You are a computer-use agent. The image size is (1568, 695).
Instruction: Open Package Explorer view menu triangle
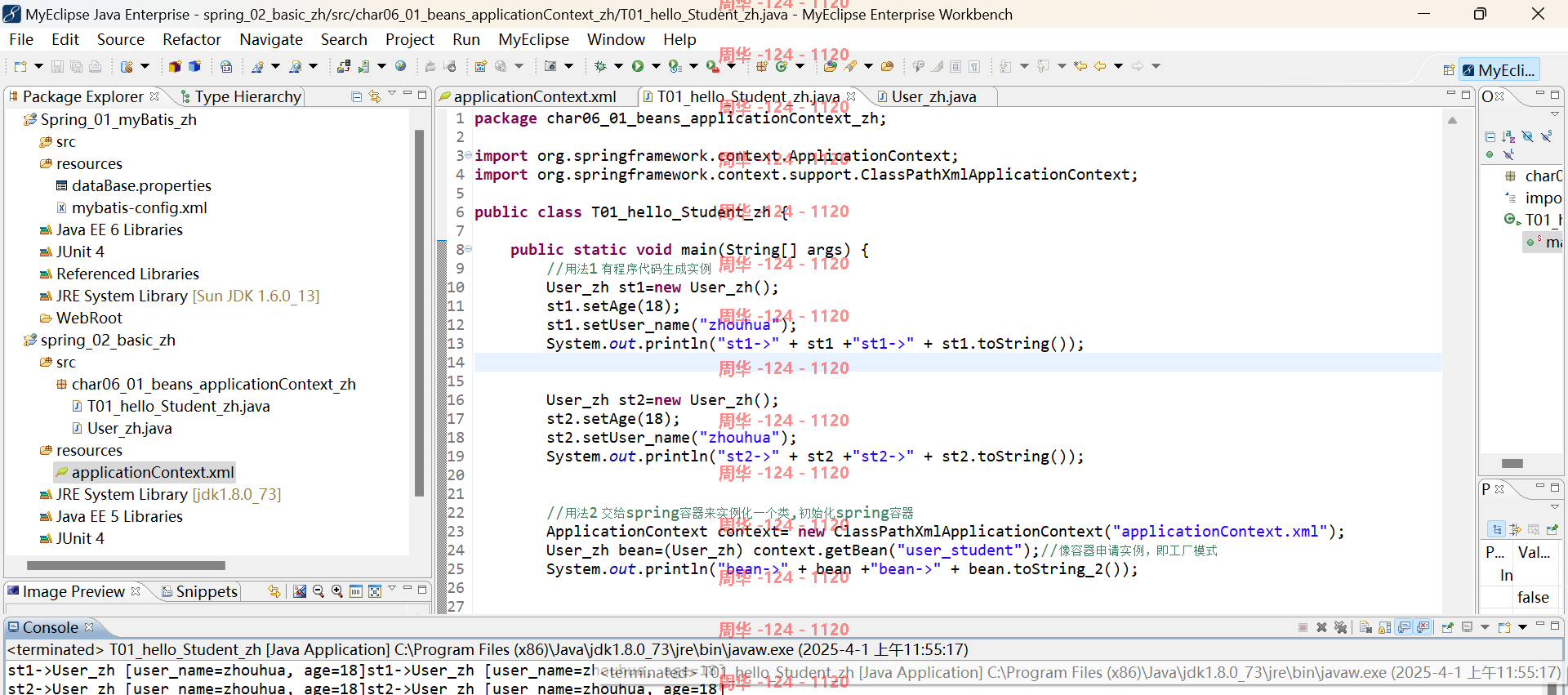point(392,93)
